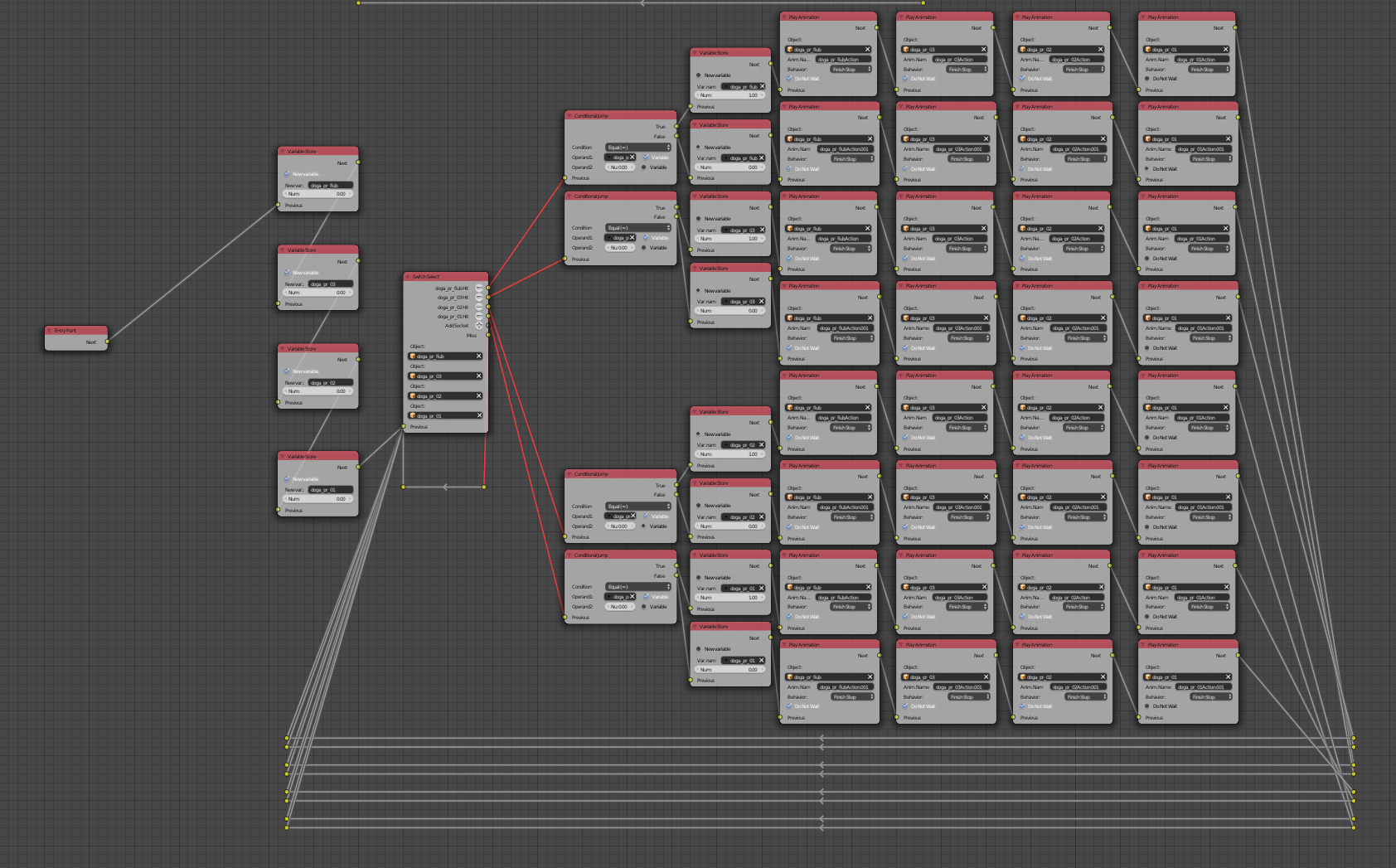Collapse the Switch Select node with its header triangle
The height and width of the screenshot is (868, 1396).
408,276
